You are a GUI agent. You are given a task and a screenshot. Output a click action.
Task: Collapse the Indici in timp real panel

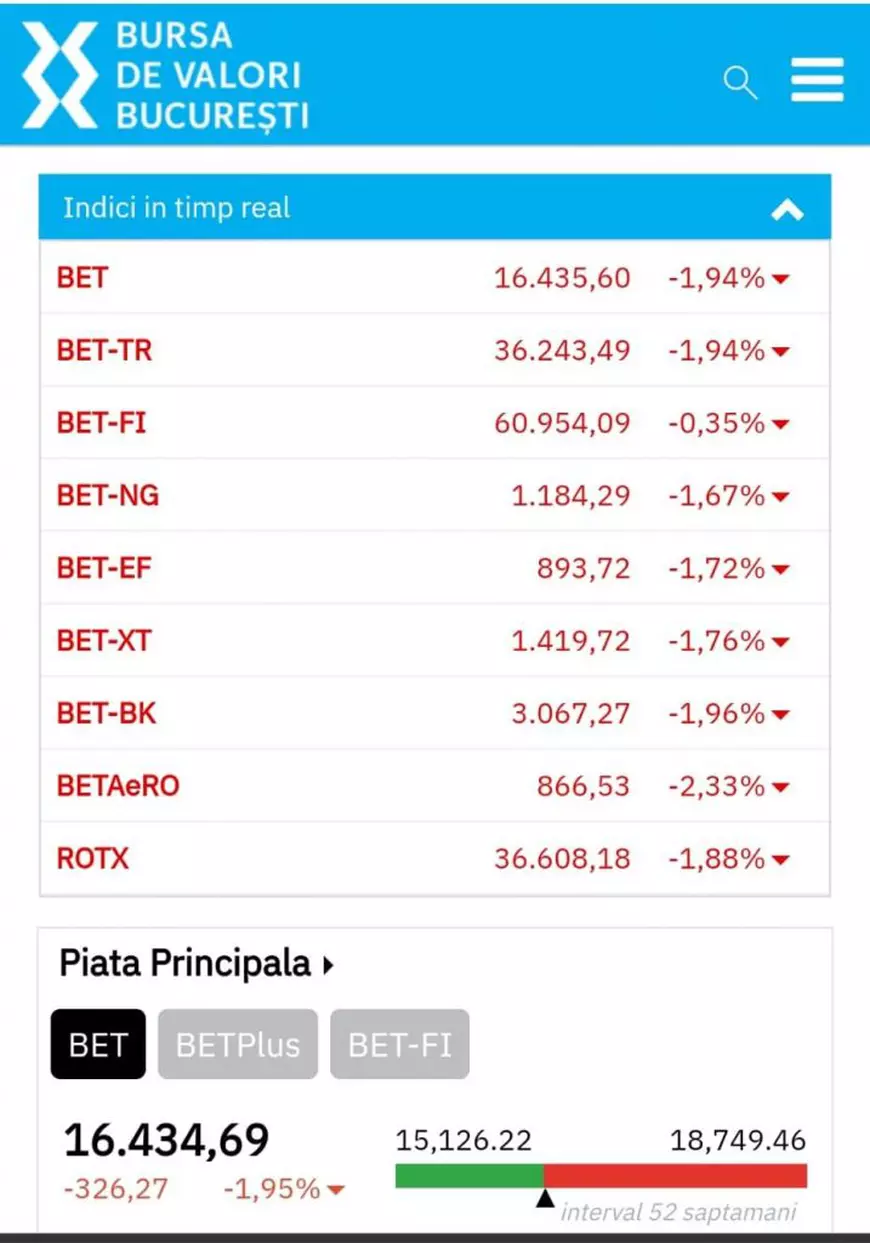coord(787,209)
